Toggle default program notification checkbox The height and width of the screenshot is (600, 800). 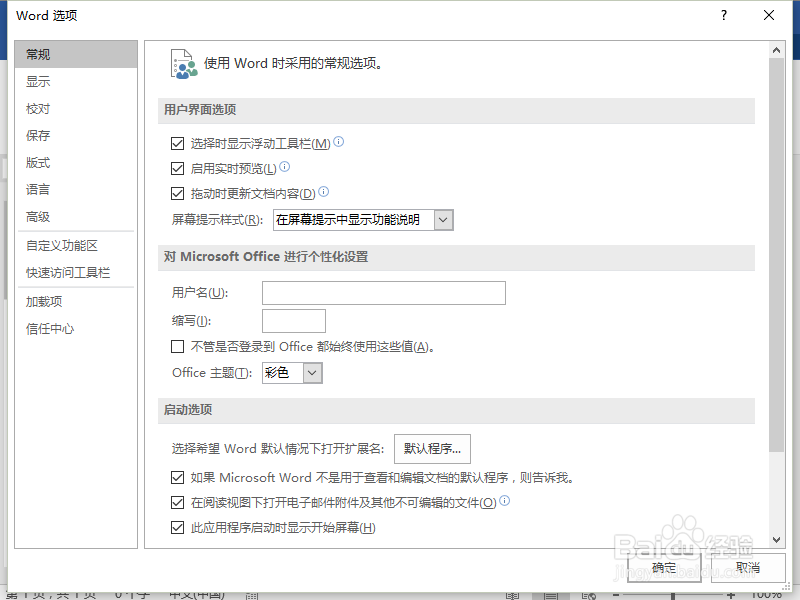pos(178,478)
